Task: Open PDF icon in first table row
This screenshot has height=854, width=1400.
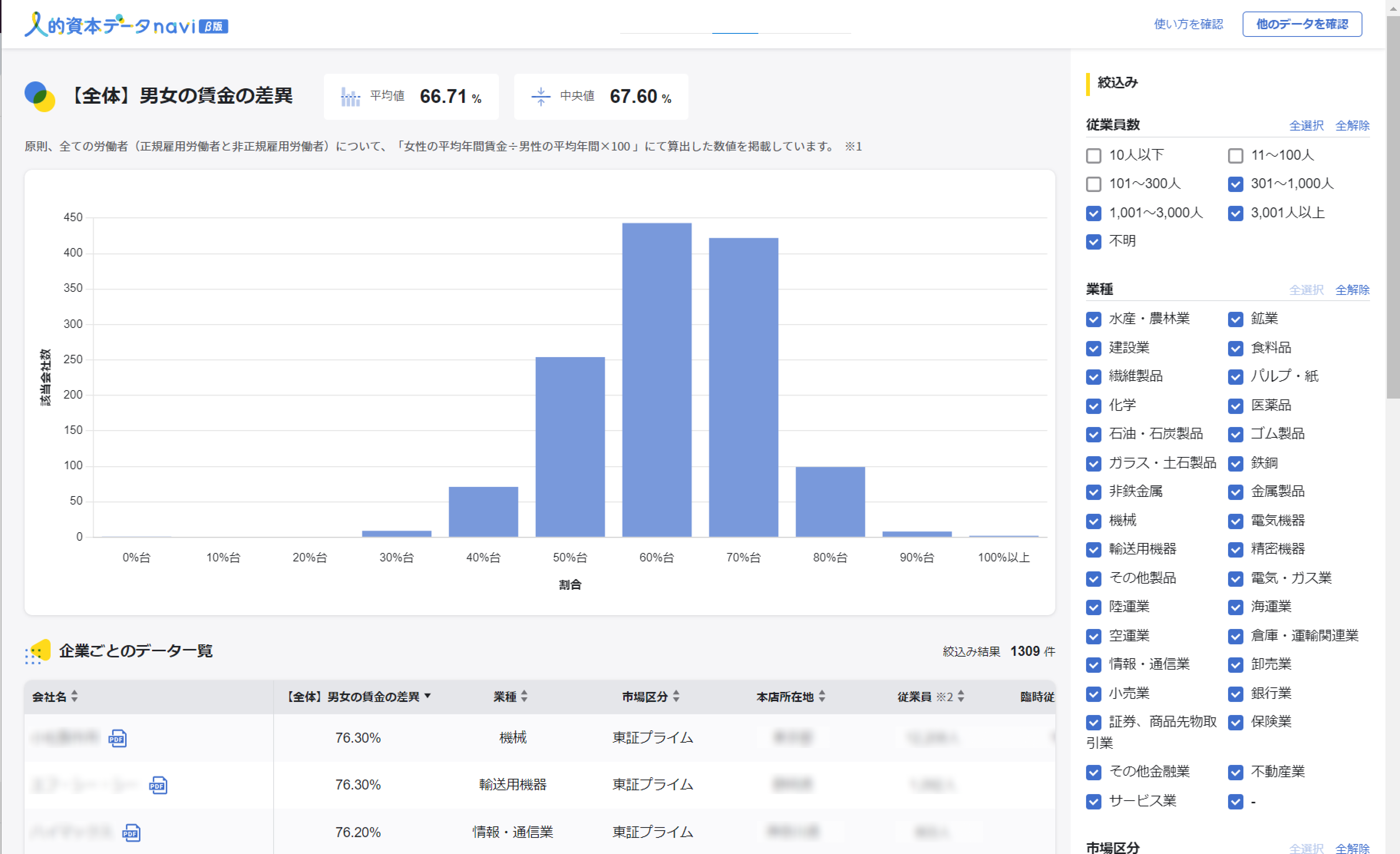Action: click(117, 738)
